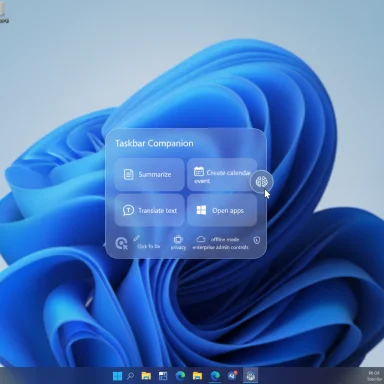Open the system tray clock
384x384 pixels.
374,376
